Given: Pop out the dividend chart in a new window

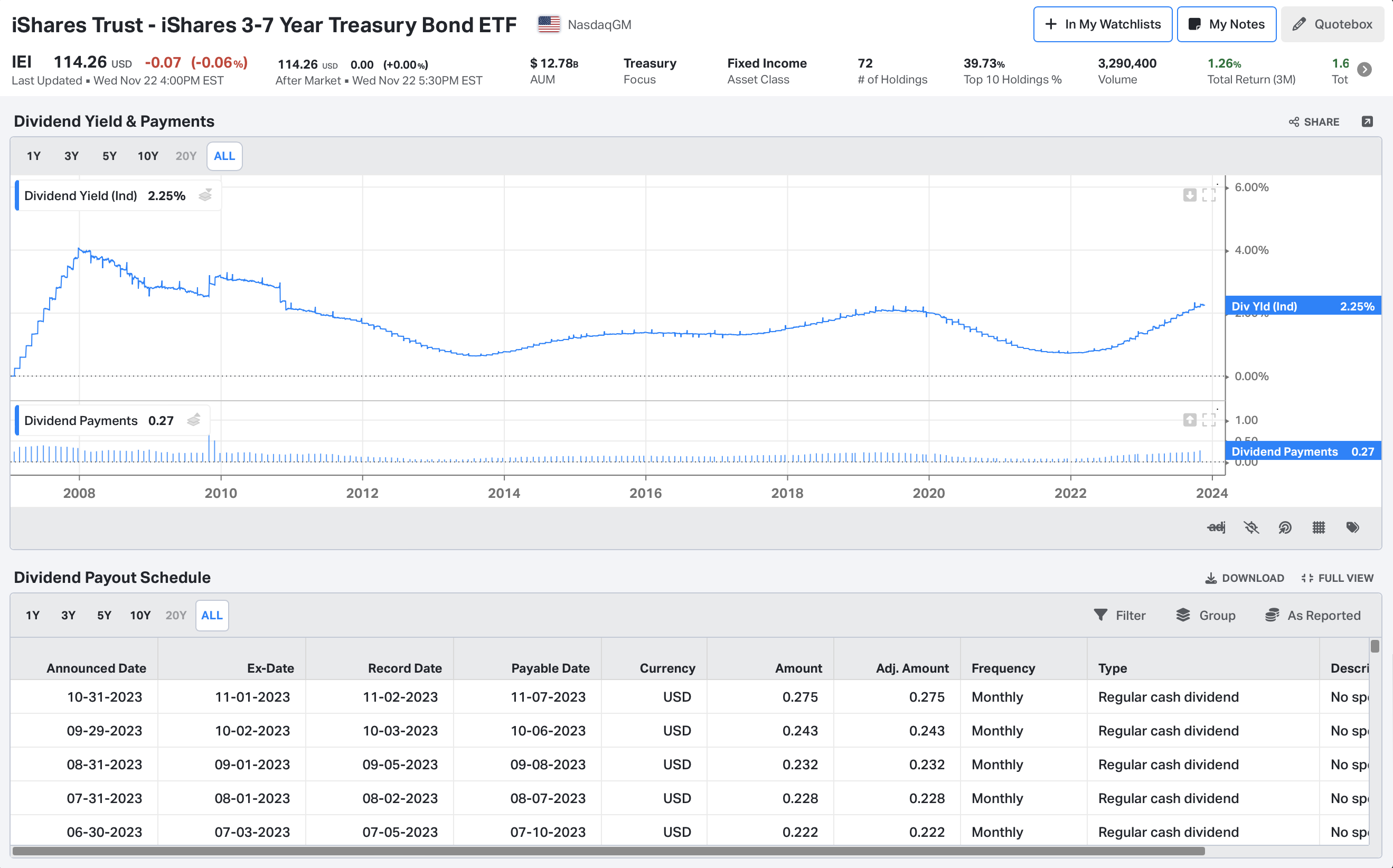Looking at the screenshot, I should coord(1367,122).
